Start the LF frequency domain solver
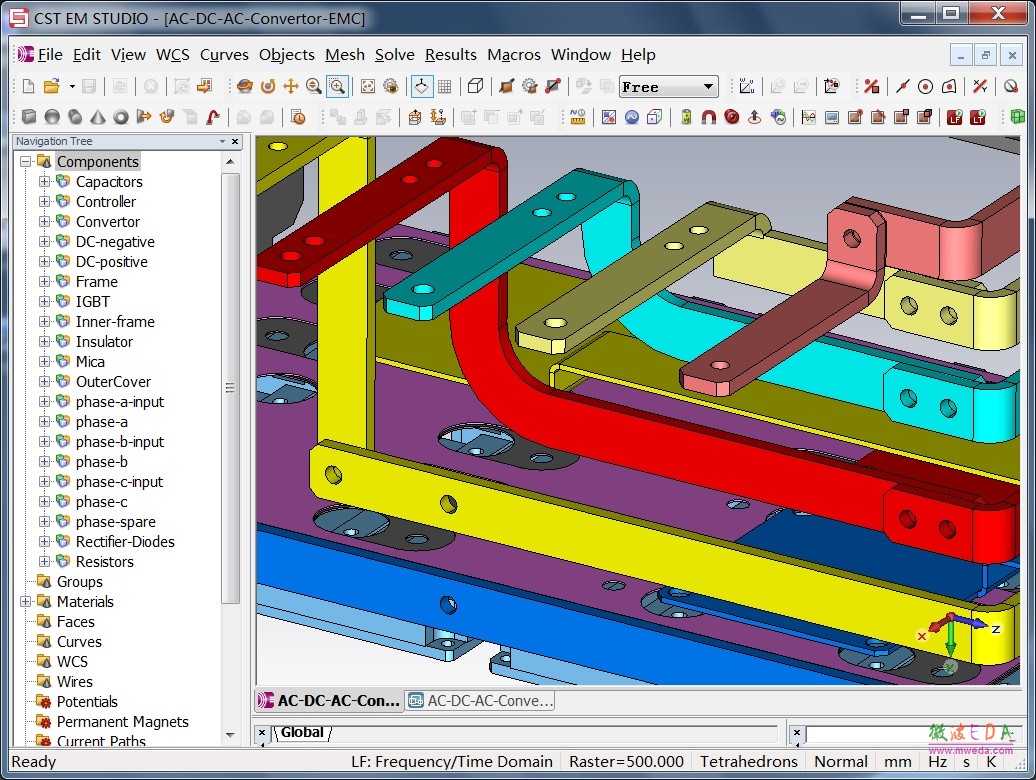The image size is (1036, 780). (x=955, y=117)
